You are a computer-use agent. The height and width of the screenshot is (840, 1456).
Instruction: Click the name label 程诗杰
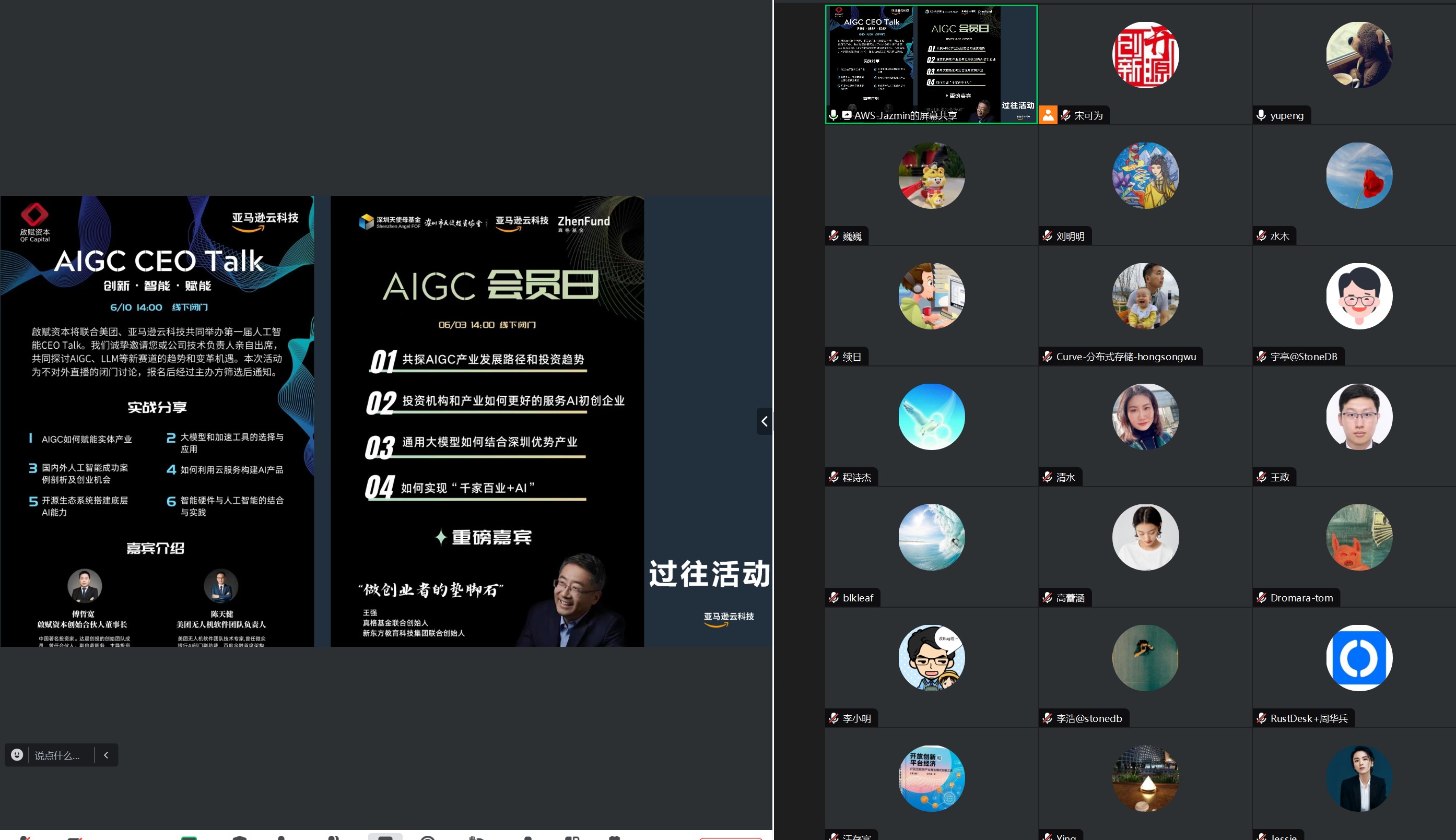click(857, 477)
